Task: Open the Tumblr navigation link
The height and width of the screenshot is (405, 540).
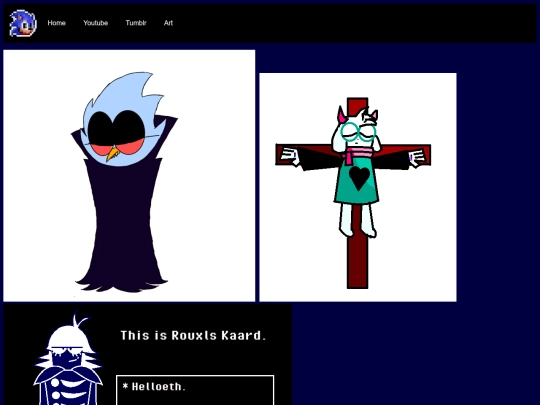Action: tap(136, 23)
